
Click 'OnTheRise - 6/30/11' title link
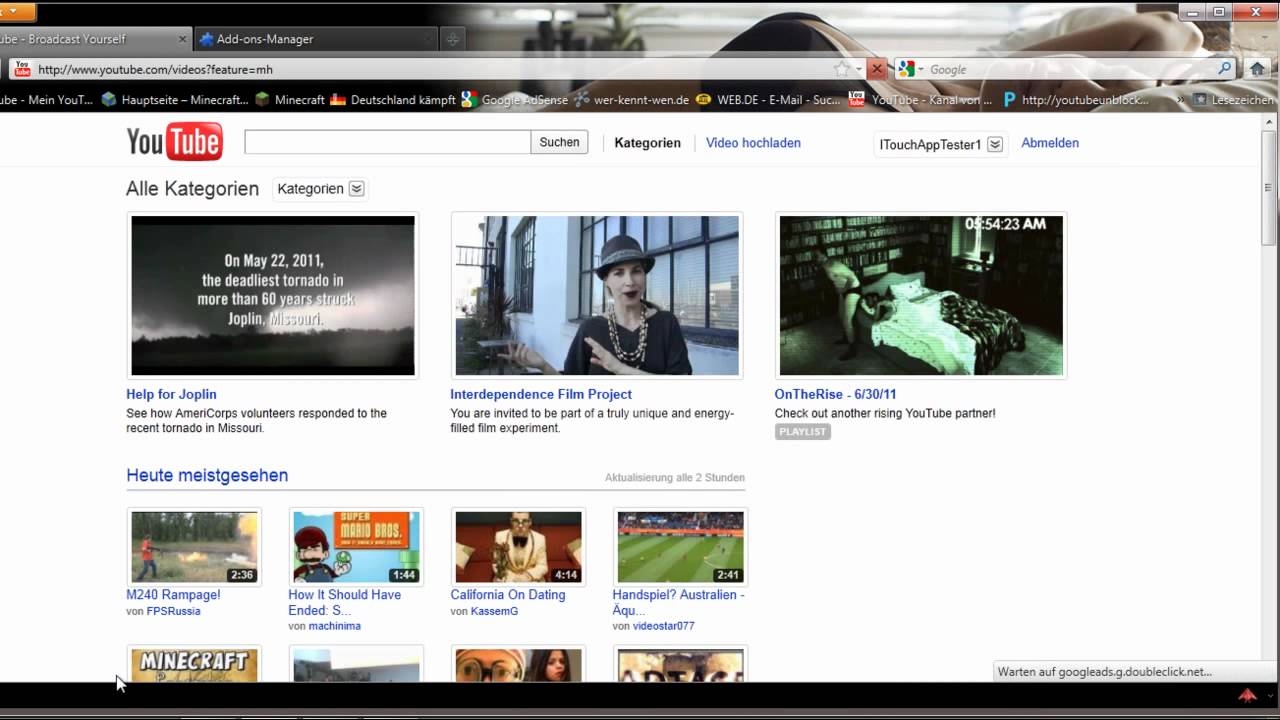click(835, 394)
